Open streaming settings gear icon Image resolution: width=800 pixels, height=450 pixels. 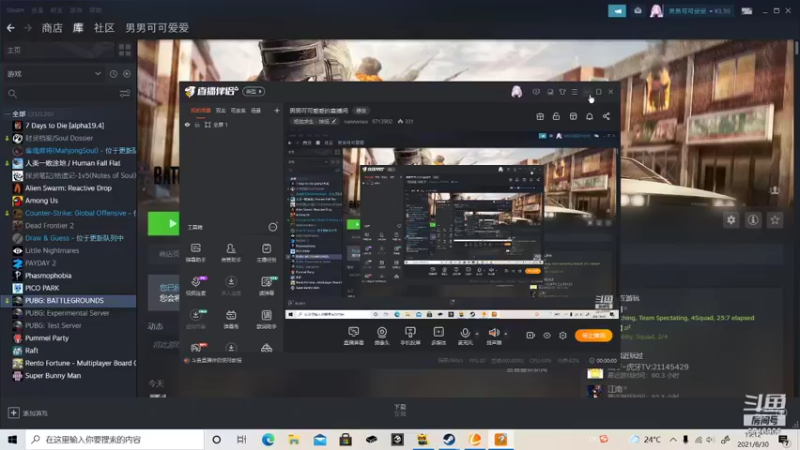[x=563, y=336]
